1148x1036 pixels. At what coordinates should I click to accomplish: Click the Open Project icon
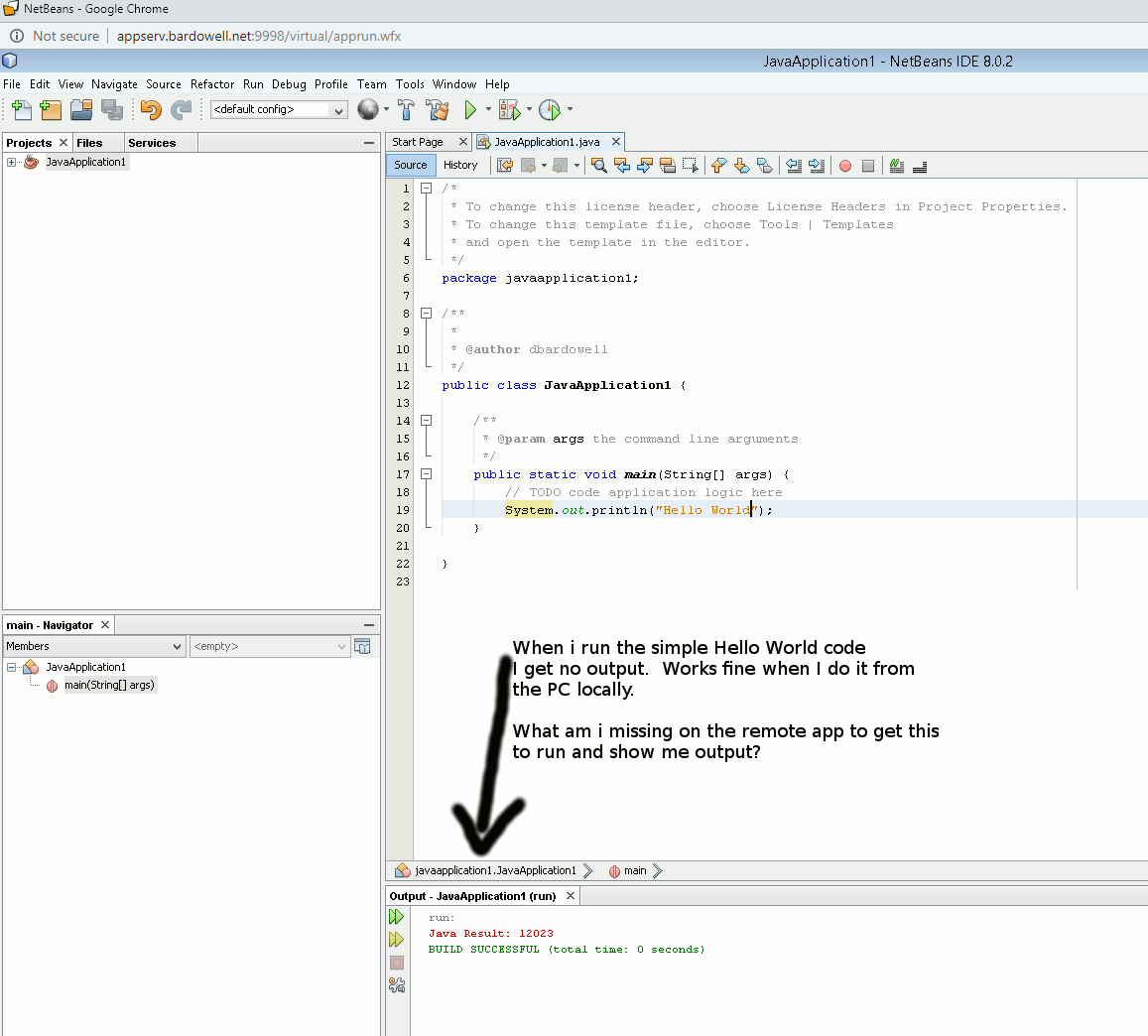81,110
